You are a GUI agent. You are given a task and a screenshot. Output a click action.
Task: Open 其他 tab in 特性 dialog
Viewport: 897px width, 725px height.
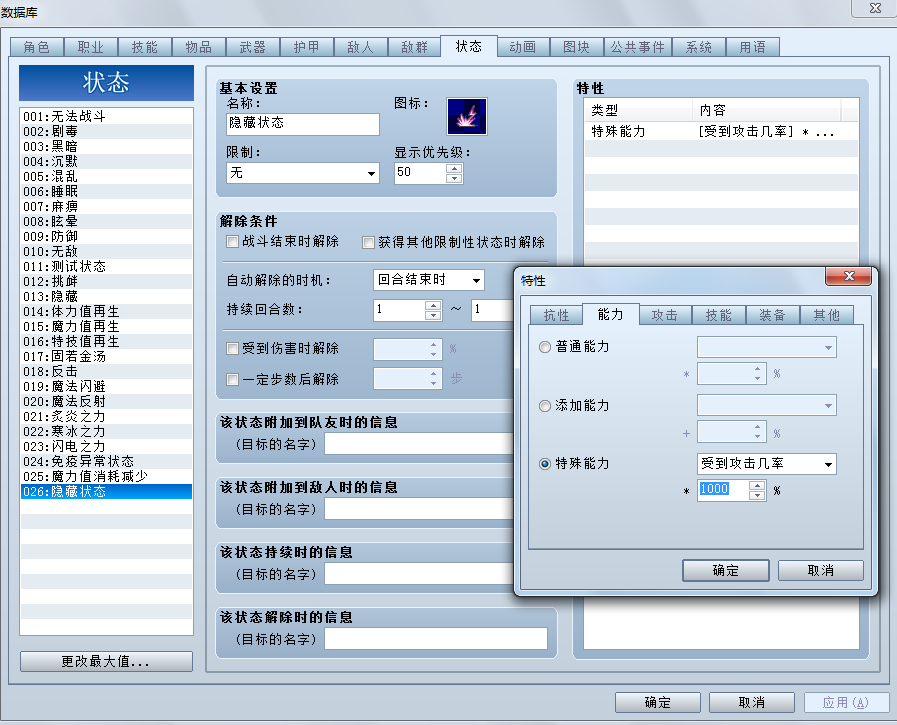[x=827, y=315]
